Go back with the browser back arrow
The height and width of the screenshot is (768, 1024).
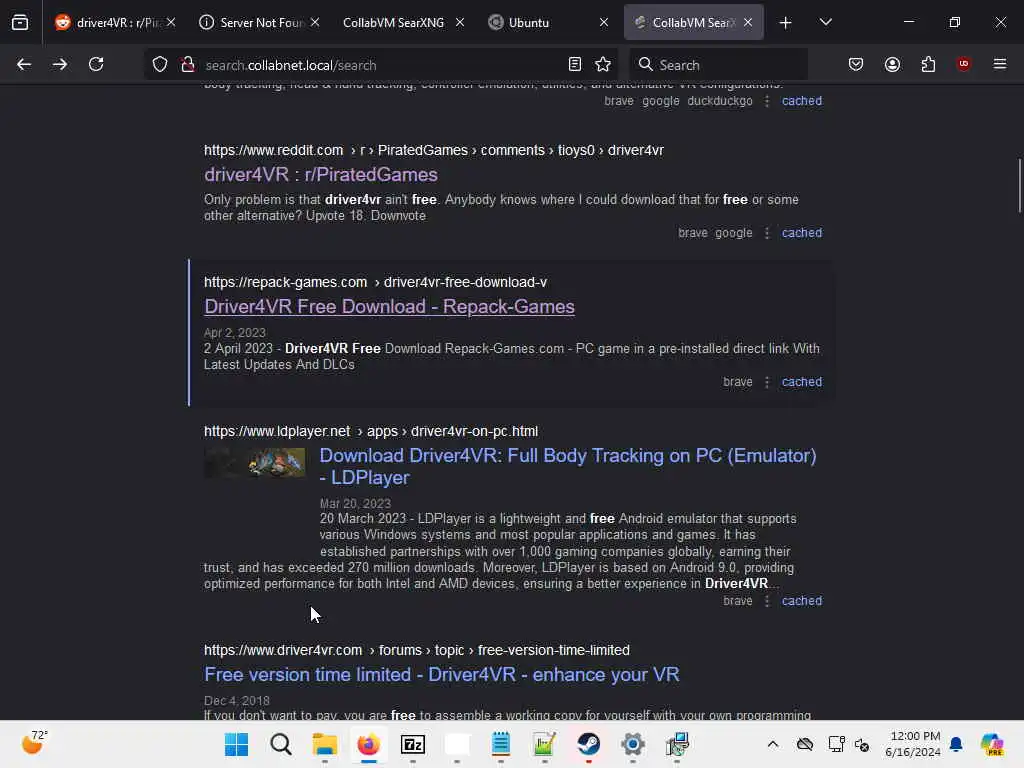24,65
